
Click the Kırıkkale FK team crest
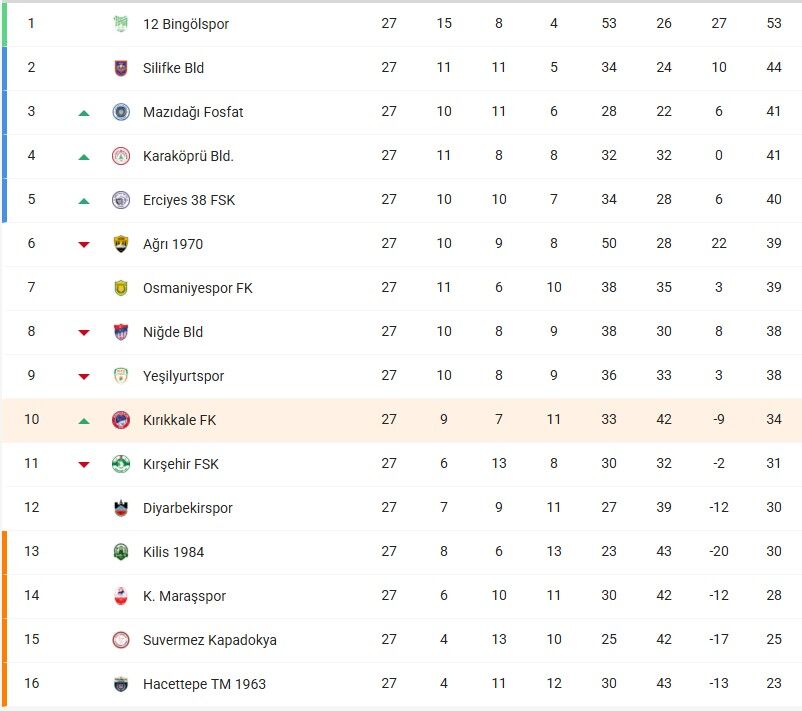pyautogui.click(x=121, y=420)
